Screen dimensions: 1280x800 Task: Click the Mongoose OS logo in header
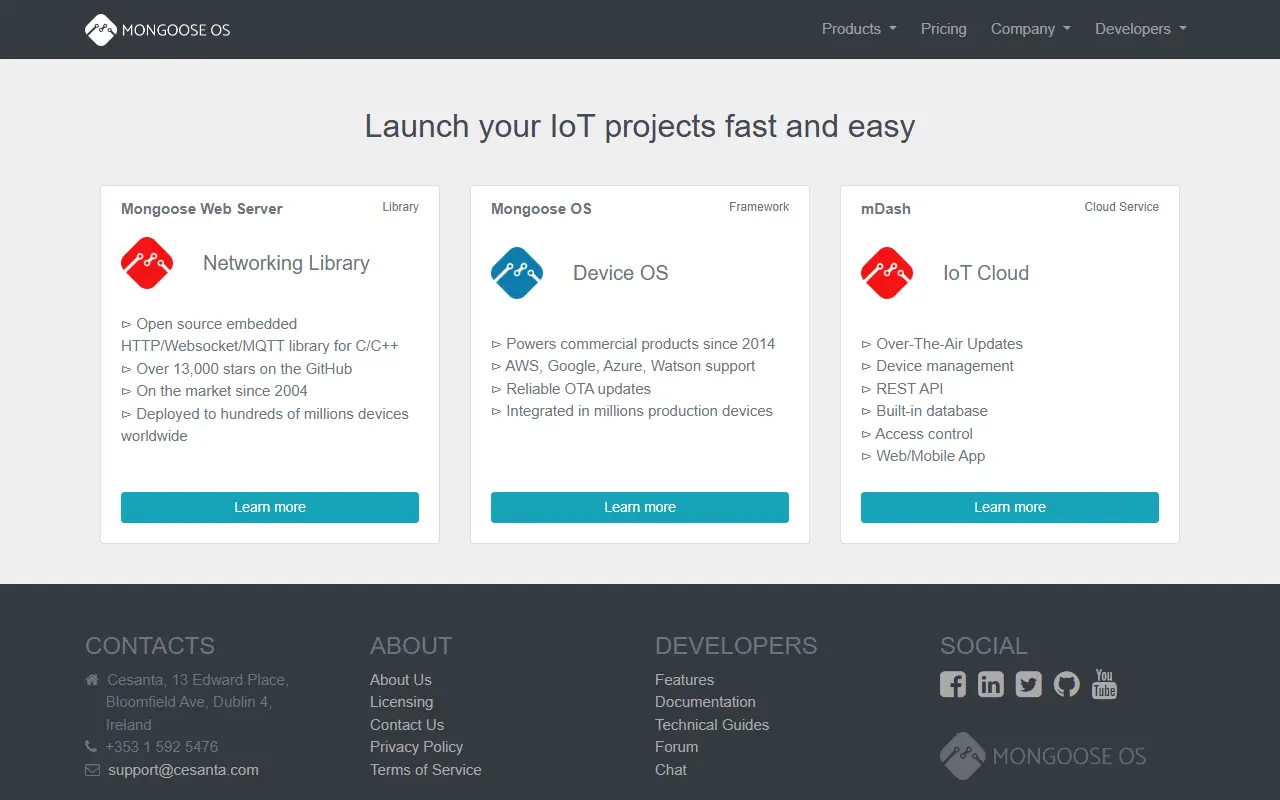[158, 30]
